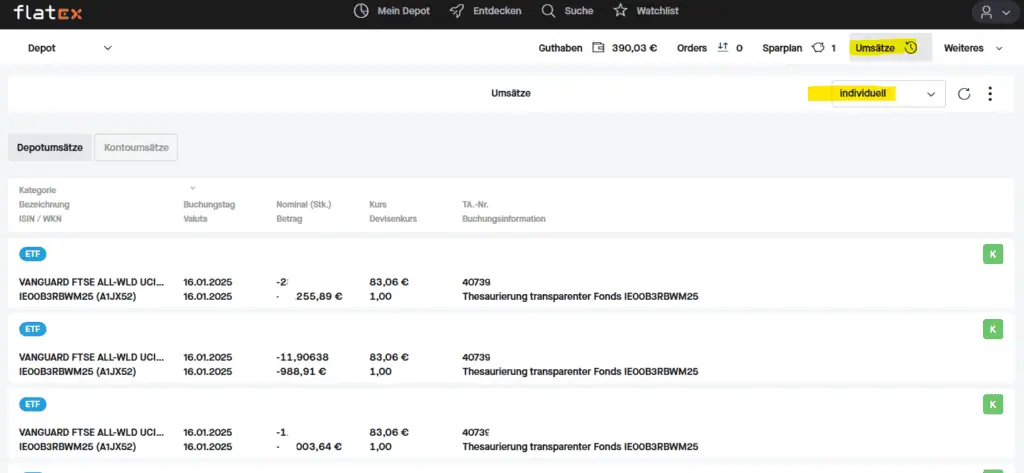This screenshot has width=1024, height=473.
Task: Click the Devisenkurs column header
Action: 392,219
